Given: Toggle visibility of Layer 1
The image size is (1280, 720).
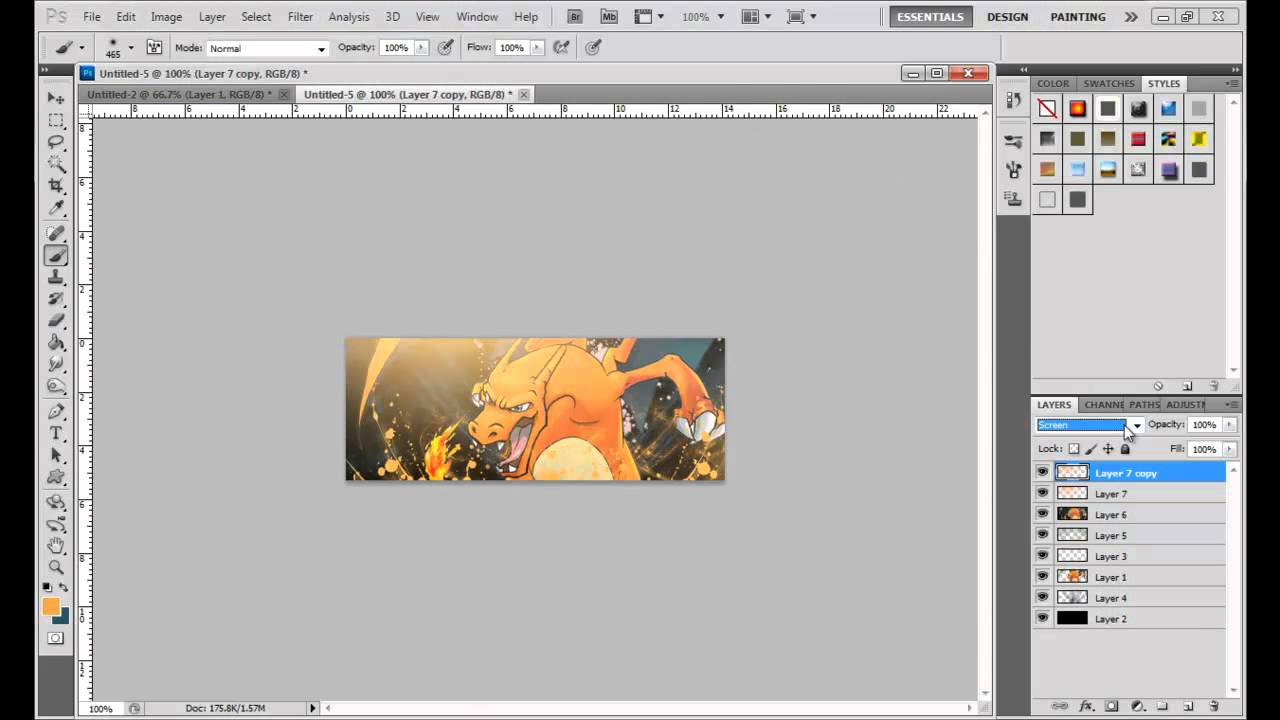Looking at the screenshot, I should coord(1043,577).
